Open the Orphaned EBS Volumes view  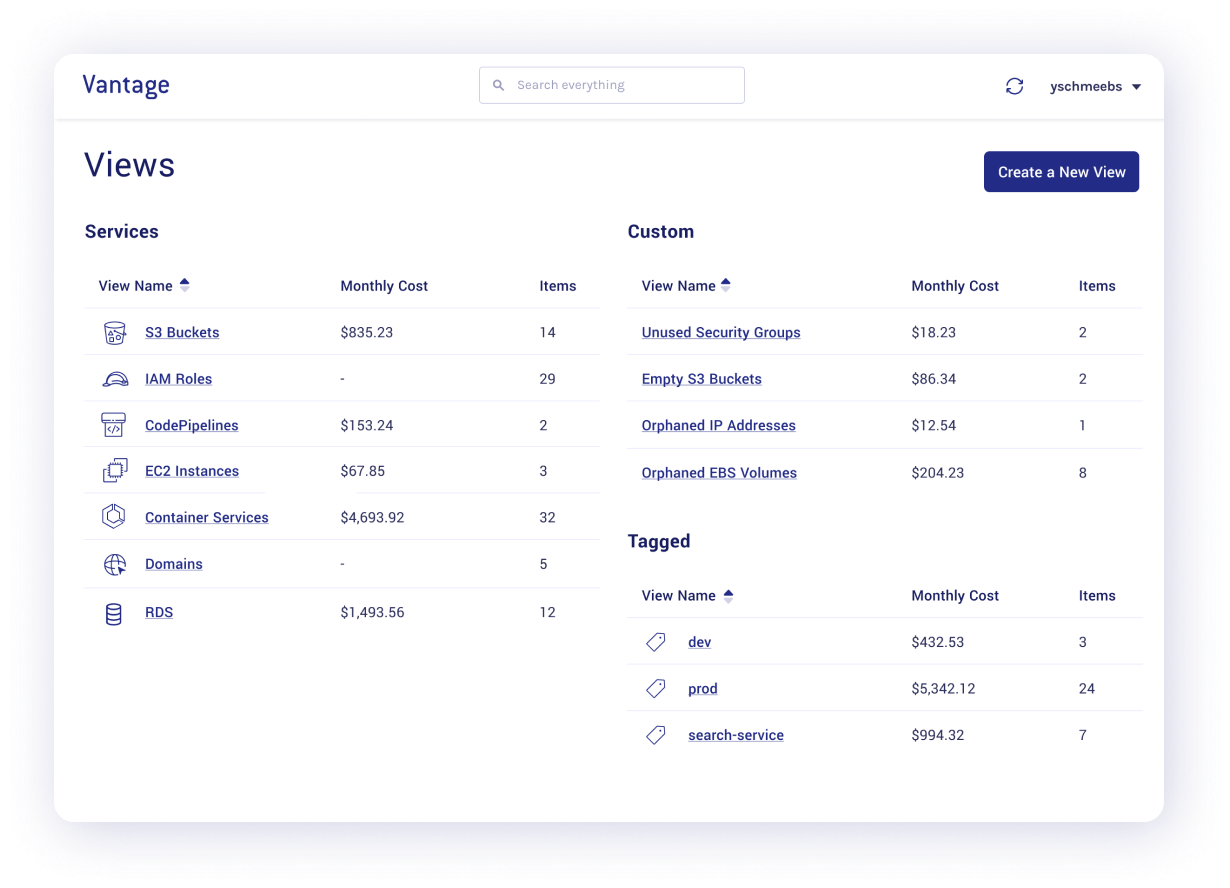[719, 472]
